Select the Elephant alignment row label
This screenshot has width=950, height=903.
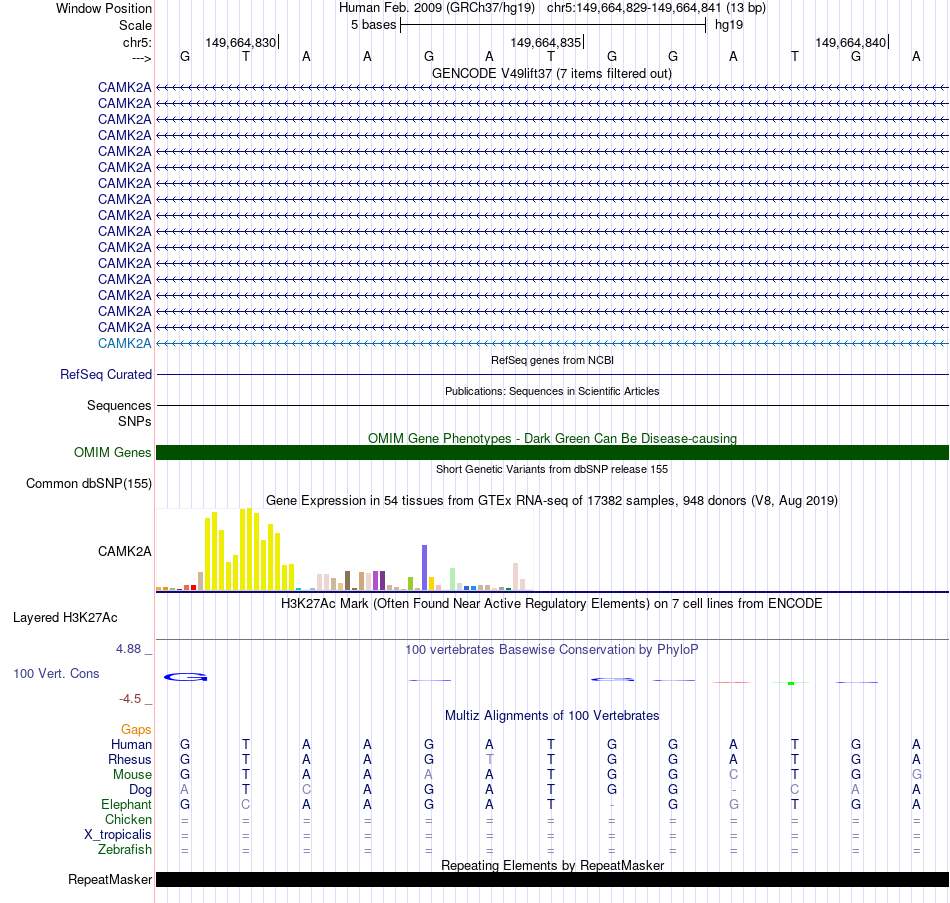[126, 805]
